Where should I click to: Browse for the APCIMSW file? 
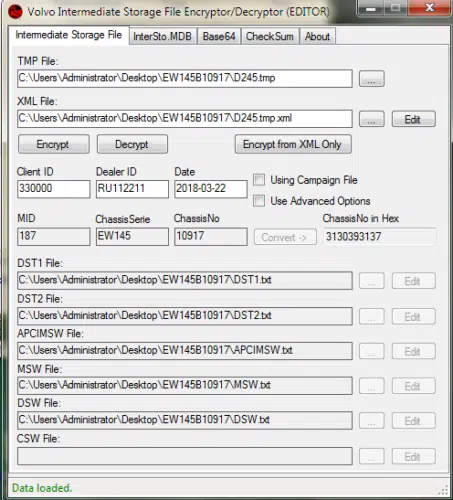(372, 351)
